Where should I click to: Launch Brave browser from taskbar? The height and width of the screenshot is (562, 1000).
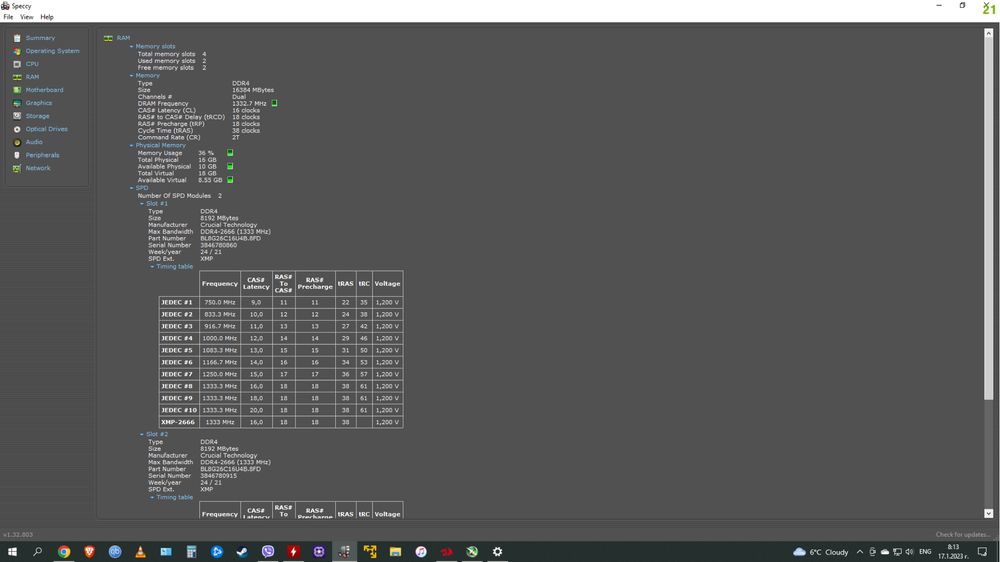[x=89, y=552]
